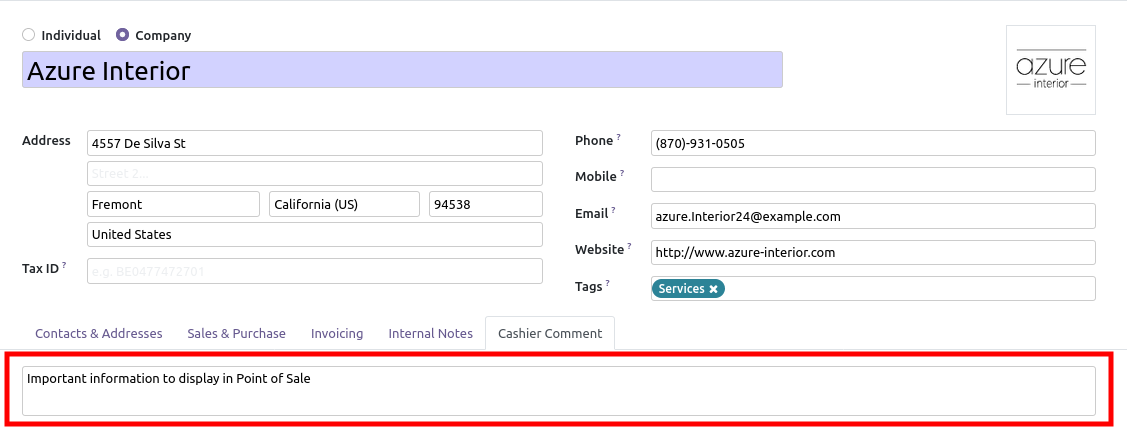Edit the website field http://www.azure-interior.com
The width and height of the screenshot is (1127, 430).
click(873, 252)
